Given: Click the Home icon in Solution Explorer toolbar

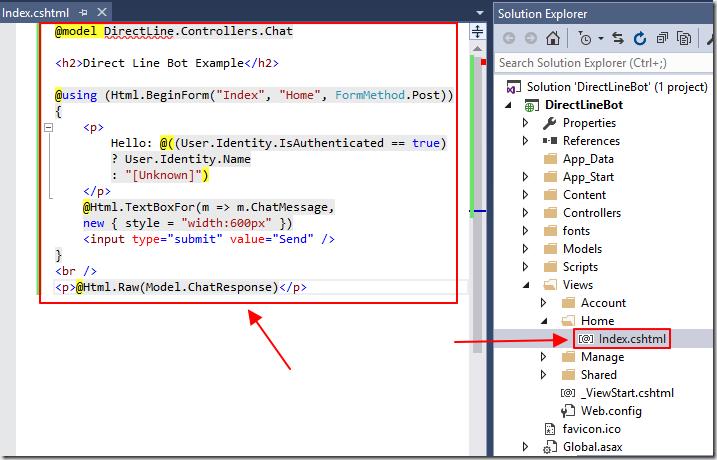Looking at the screenshot, I should [x=553, y=38].
